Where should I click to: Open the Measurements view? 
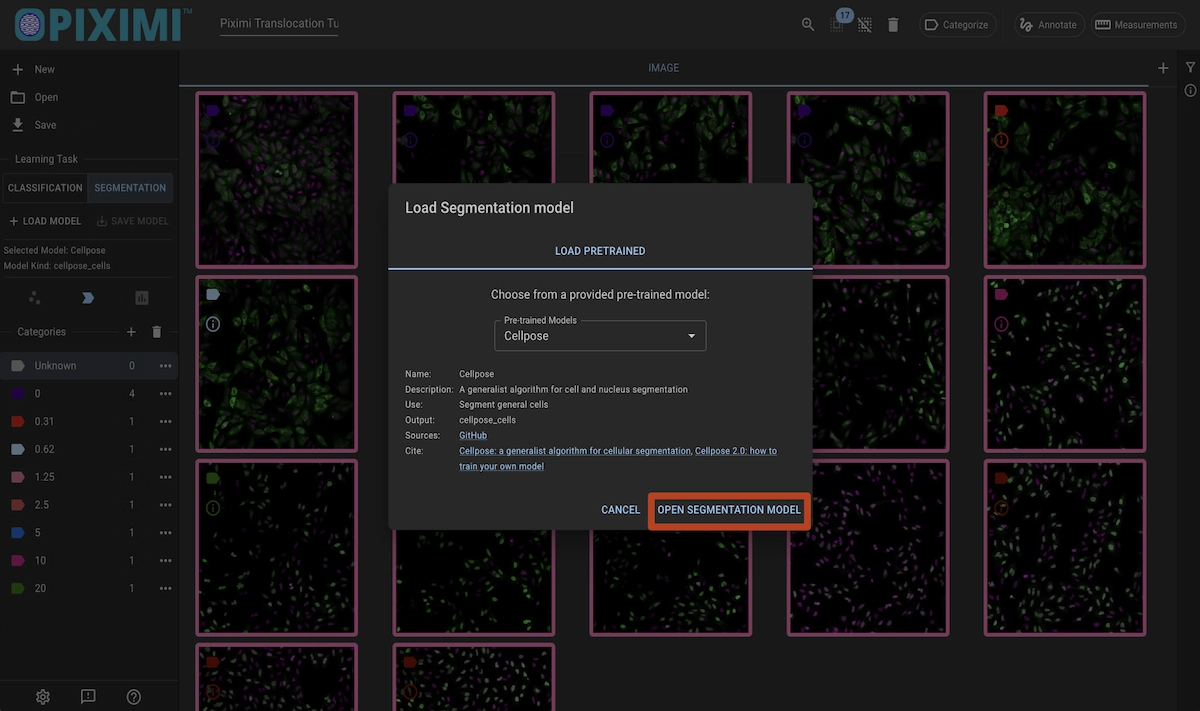point(1135,25)
